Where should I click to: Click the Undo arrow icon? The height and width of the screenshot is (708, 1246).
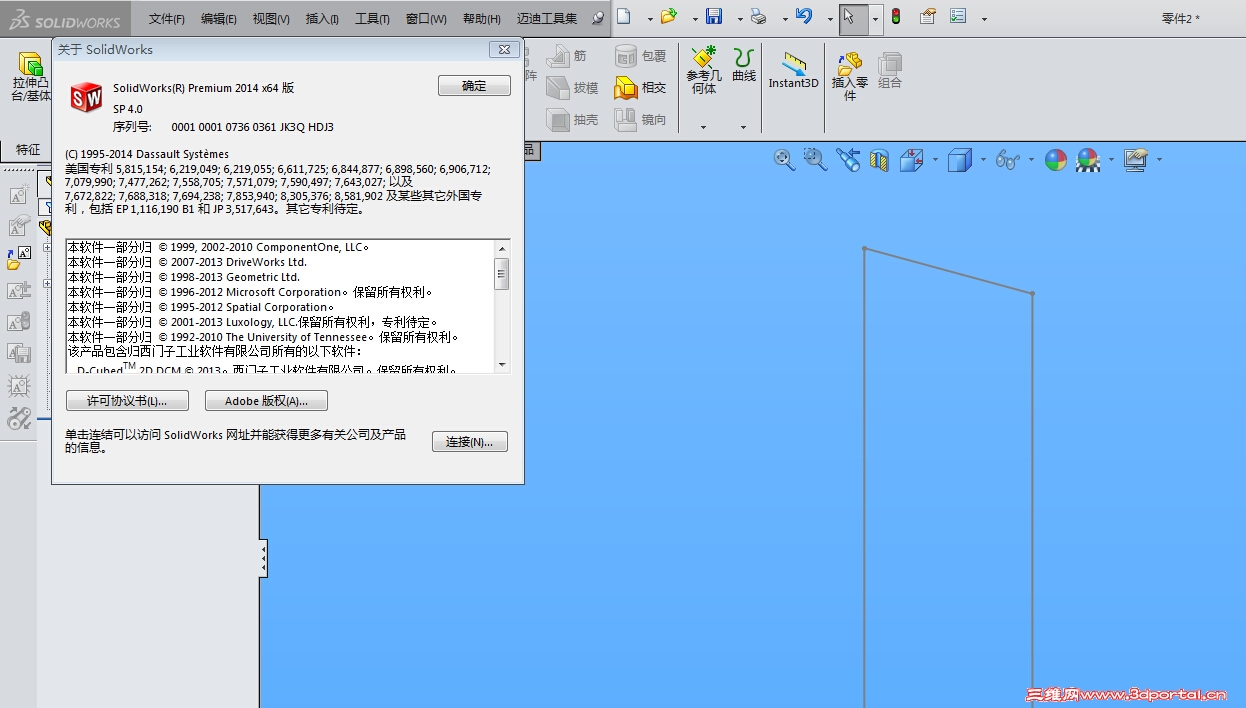(x=804, y=17)
